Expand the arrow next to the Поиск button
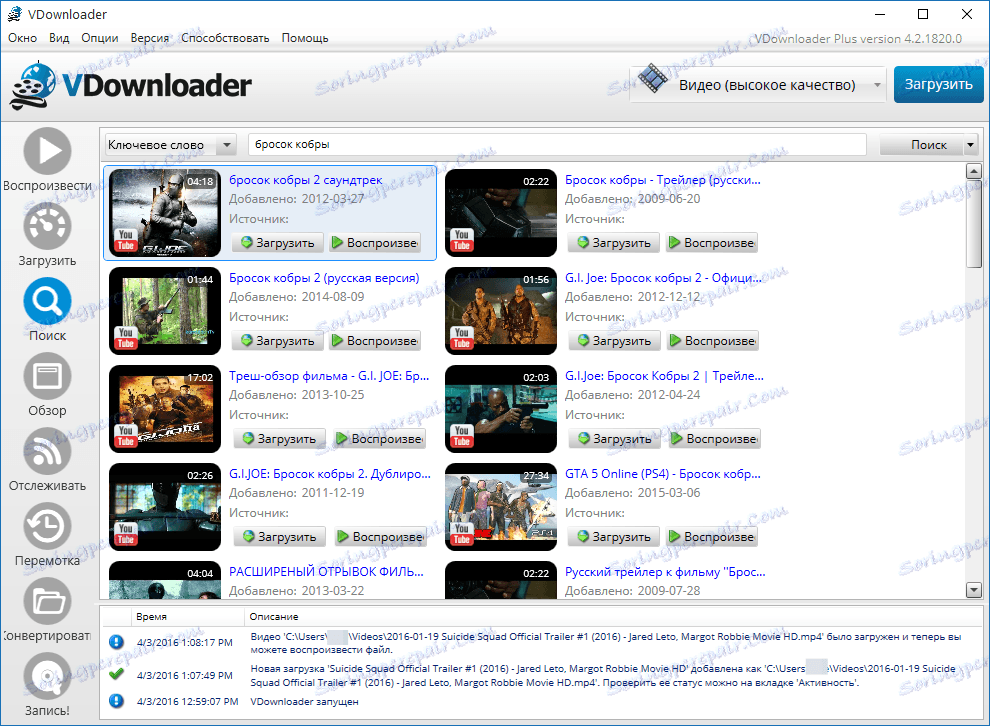 point(969,144)
